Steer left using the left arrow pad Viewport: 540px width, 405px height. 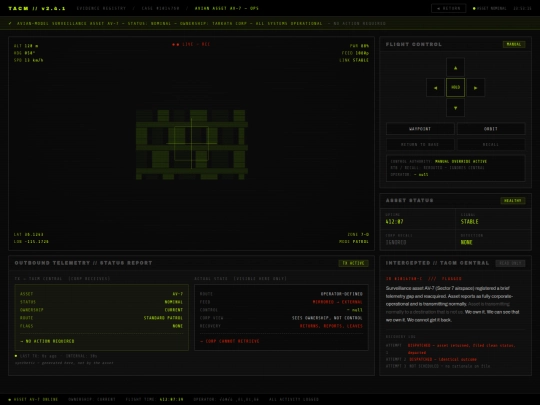point(435,87)
